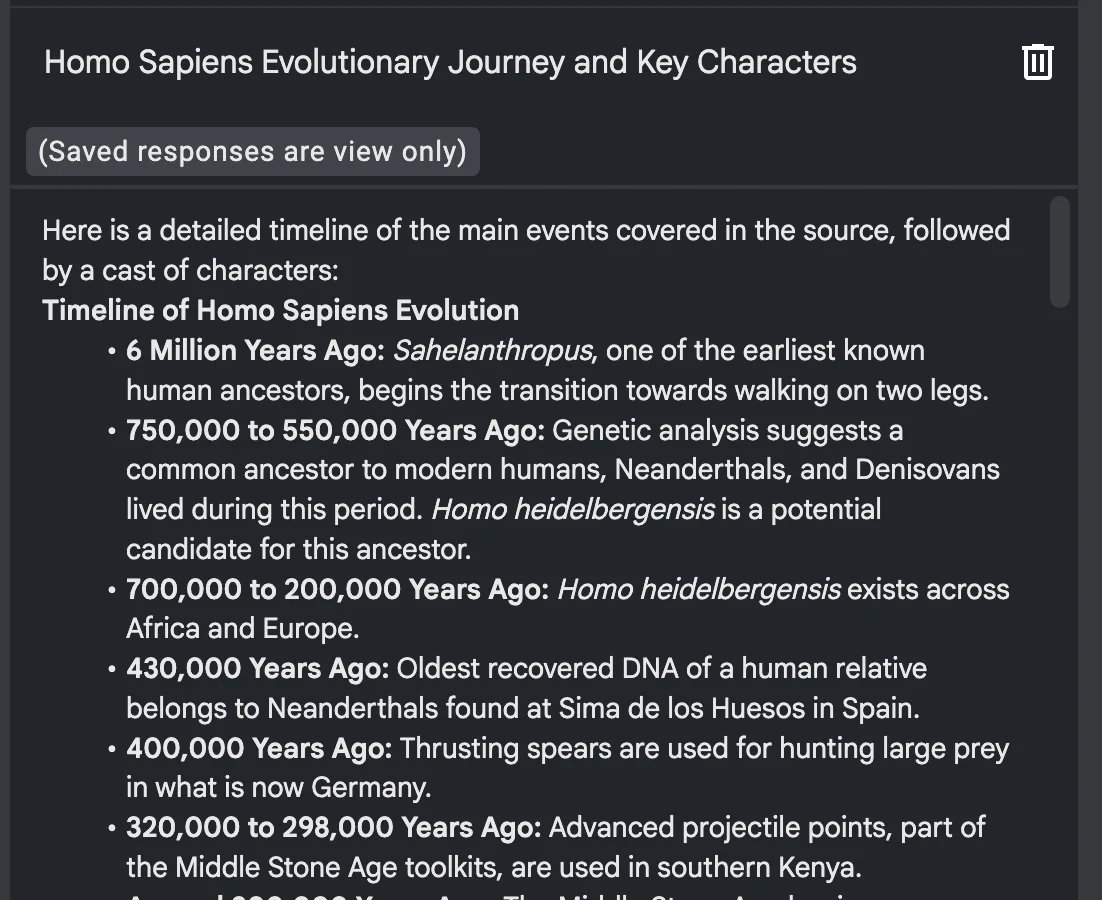
Task: Click "Homo heidelbergensis" before "exists across"
Action: click(x=699, y=590)
